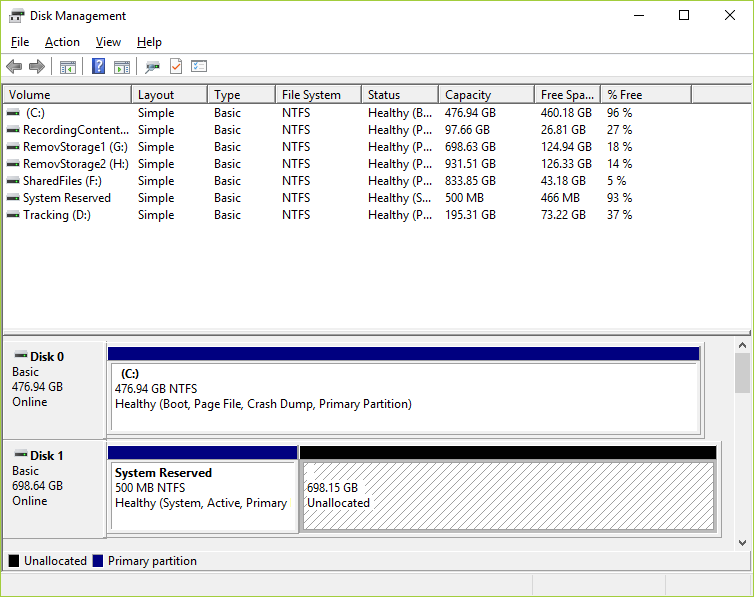
Task: Click the RemovStorage1 (G:) drive icon
Action: 13,147
